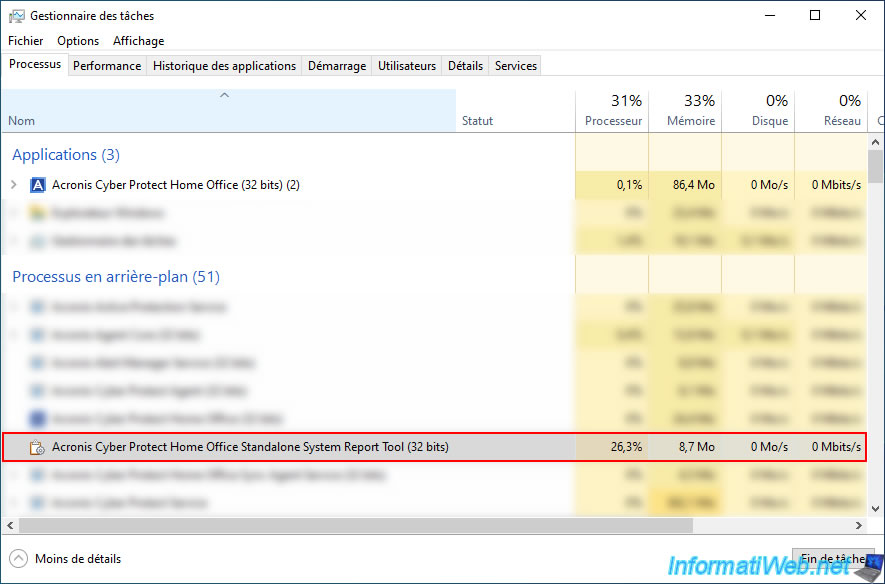Click the horizontal scrollbar right arrow
885x584 pixels.
coord(858,525)
